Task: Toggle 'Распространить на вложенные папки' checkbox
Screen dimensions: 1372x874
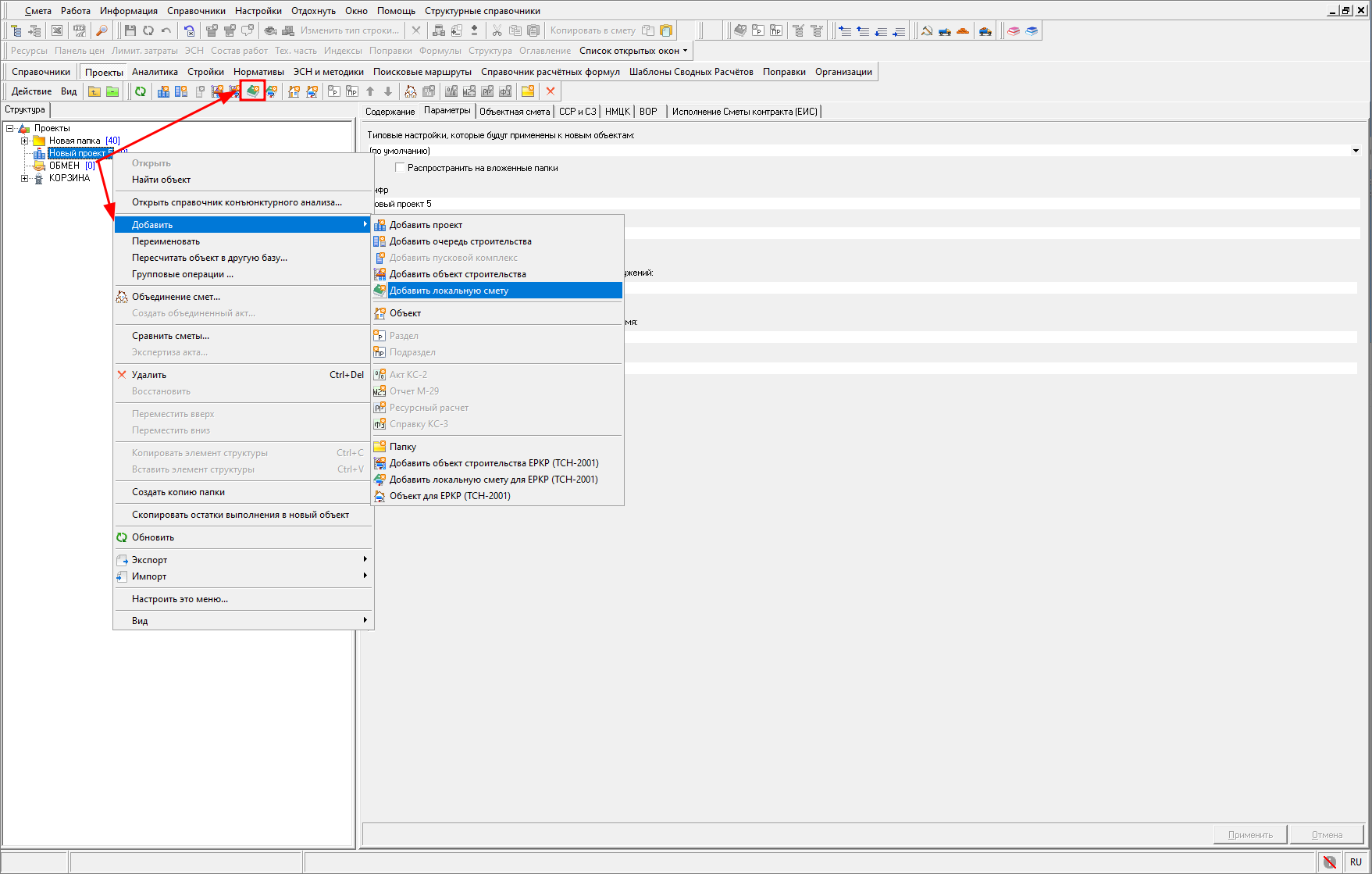Action: pos(400,168)
